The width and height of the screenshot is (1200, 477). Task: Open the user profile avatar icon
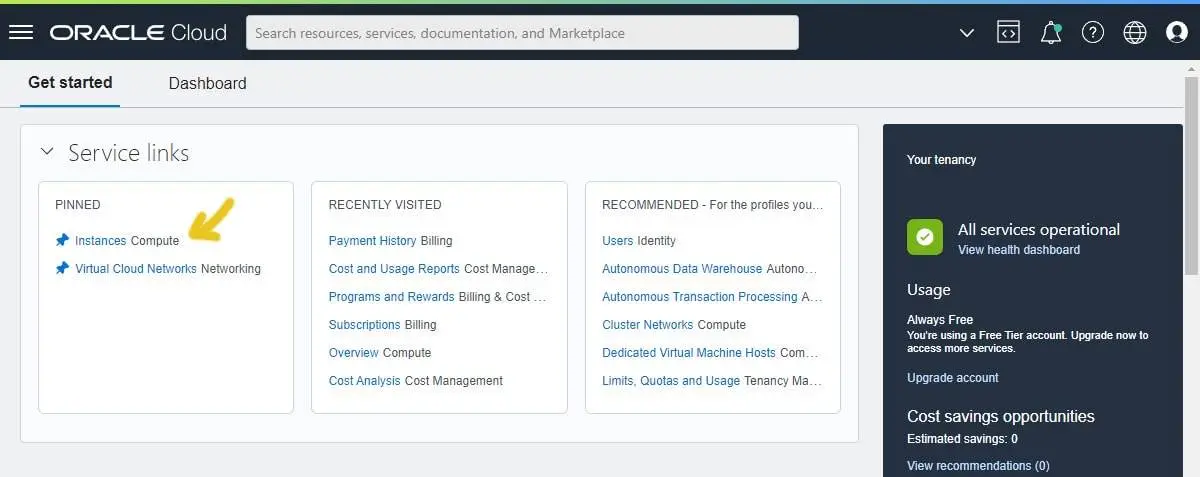point(1177,32)
